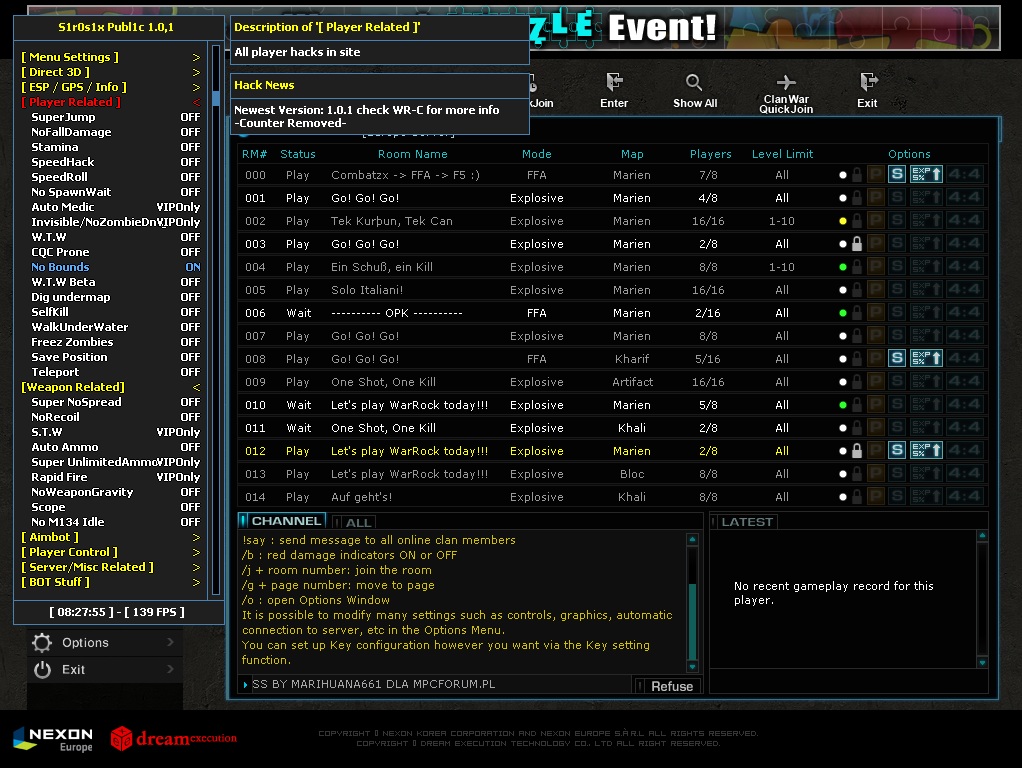
Task: Click the yellow ping dot in room 002 row
Action: (843, 221)
